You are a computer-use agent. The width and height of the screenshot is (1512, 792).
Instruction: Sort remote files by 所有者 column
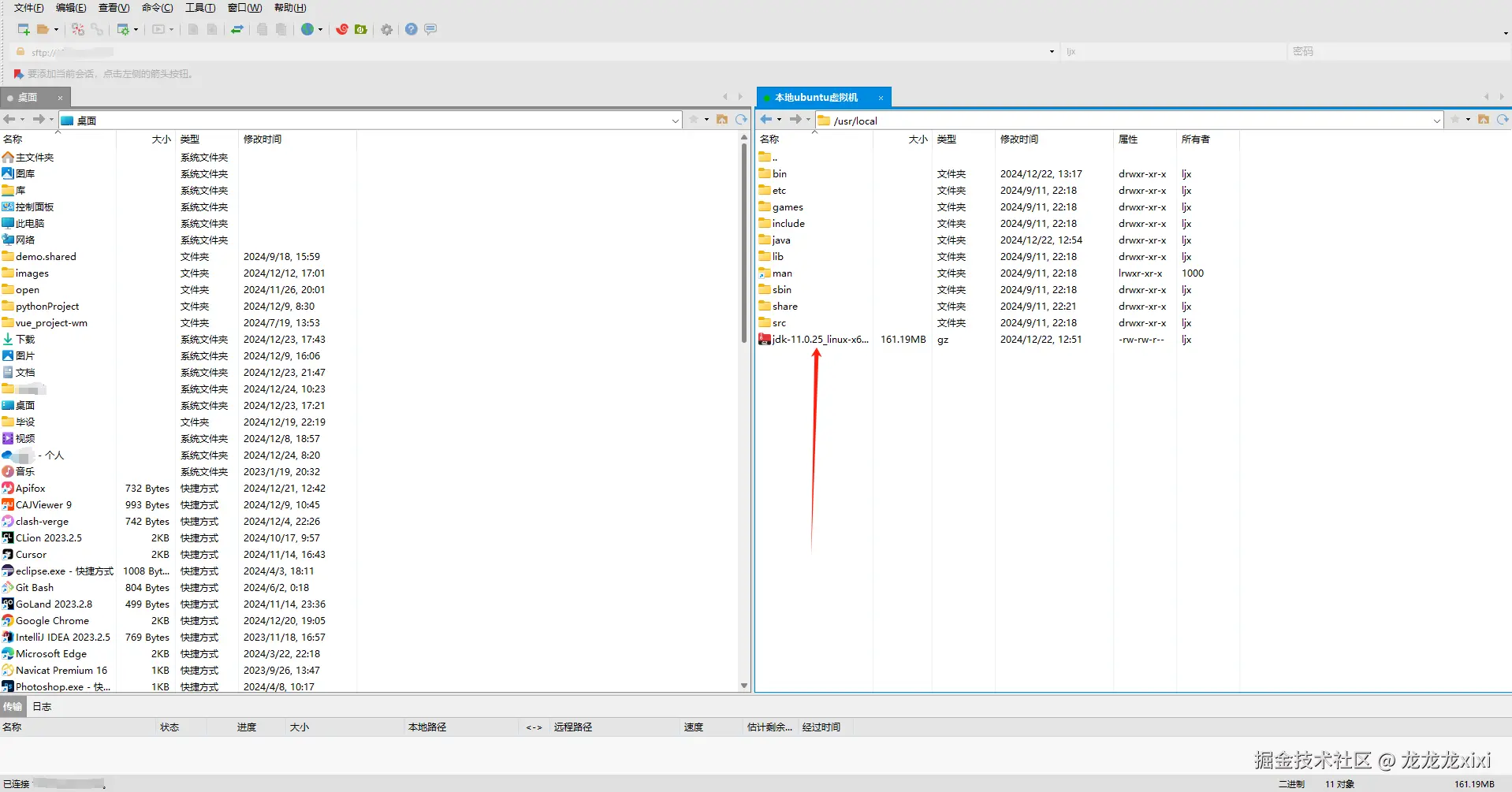click(x=1207, y=139)
